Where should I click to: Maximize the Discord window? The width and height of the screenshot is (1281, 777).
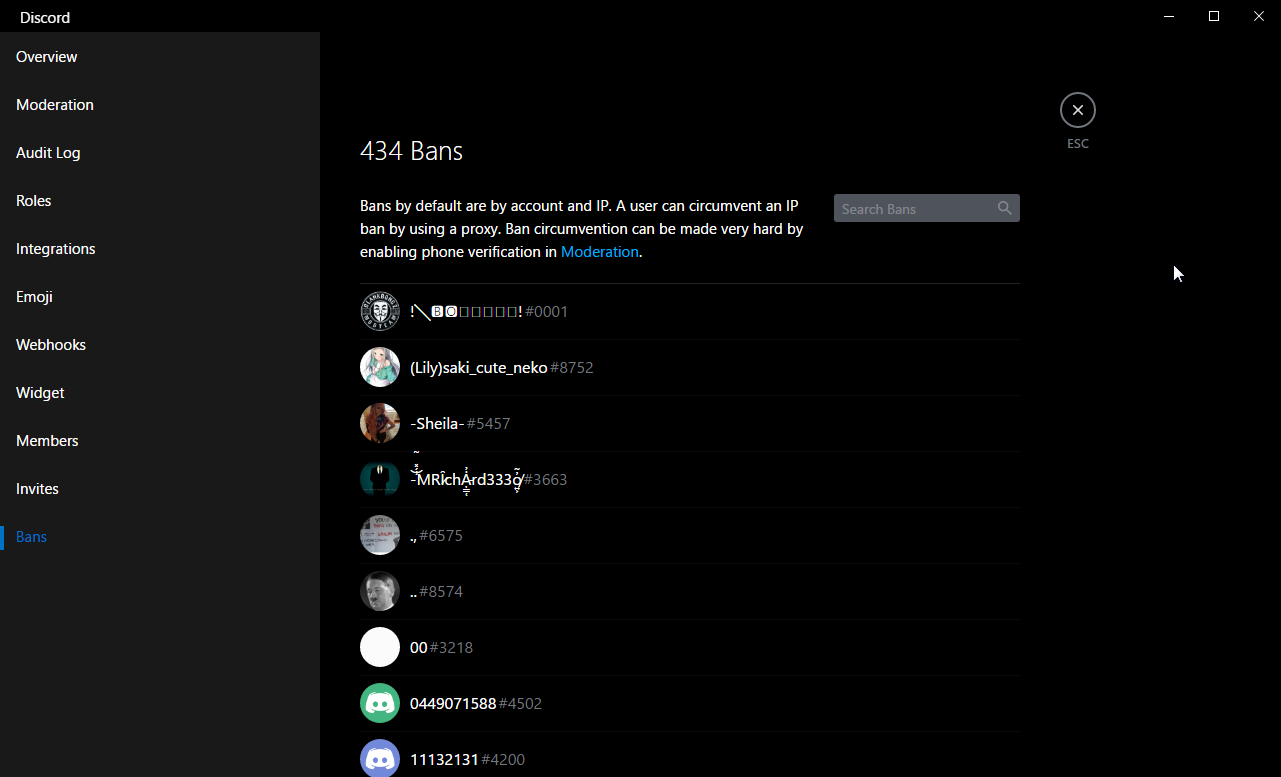[1214, 16]
